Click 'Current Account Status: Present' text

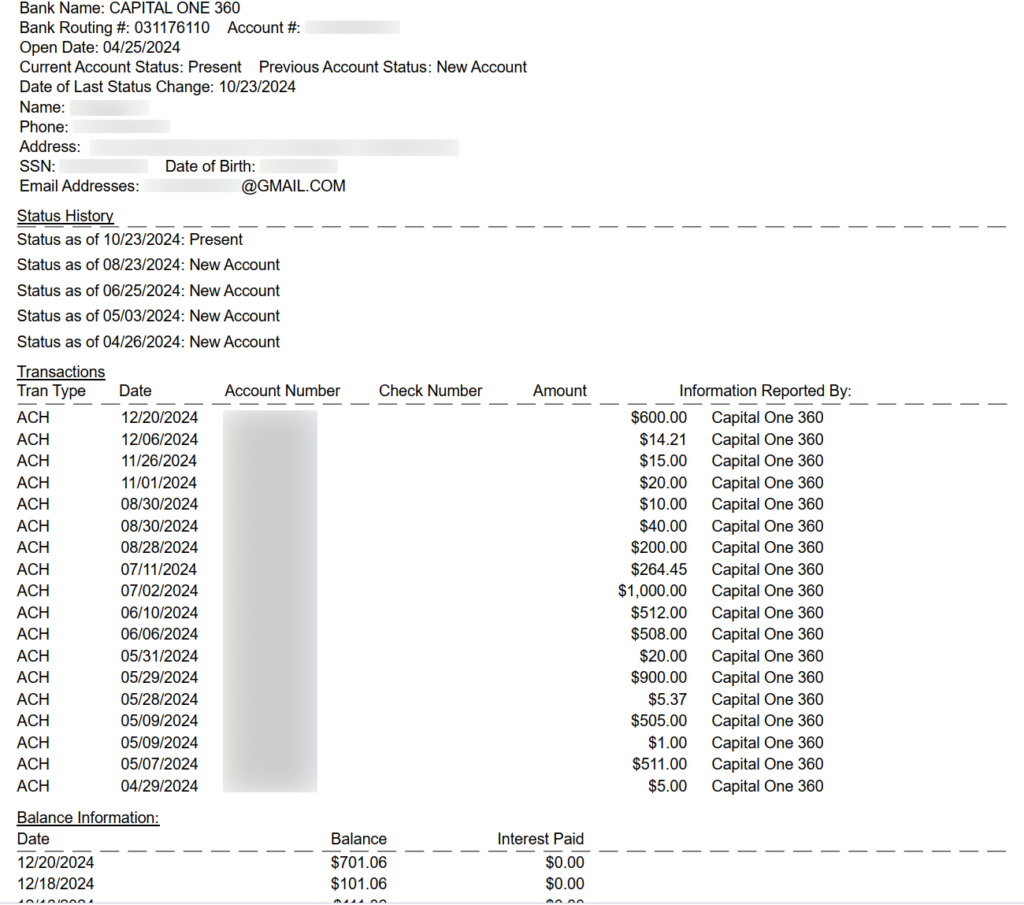(x=131, y=67)
